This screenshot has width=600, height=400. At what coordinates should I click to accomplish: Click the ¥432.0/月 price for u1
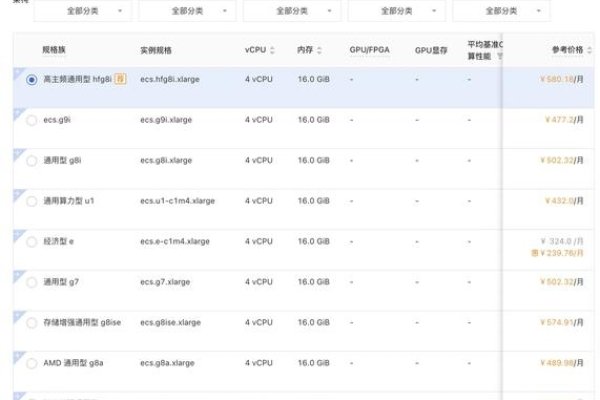(564, 201)
